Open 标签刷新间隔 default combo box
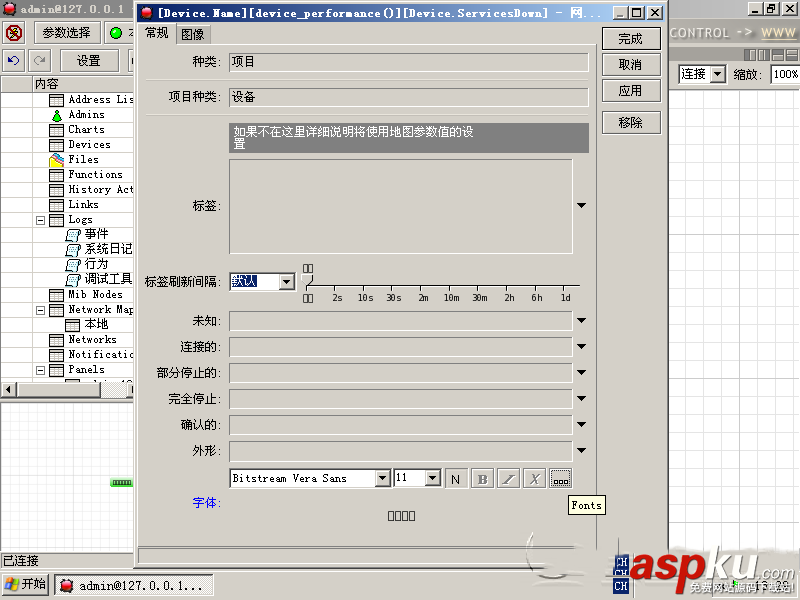The image size is (800, 600). click(262, 282)
